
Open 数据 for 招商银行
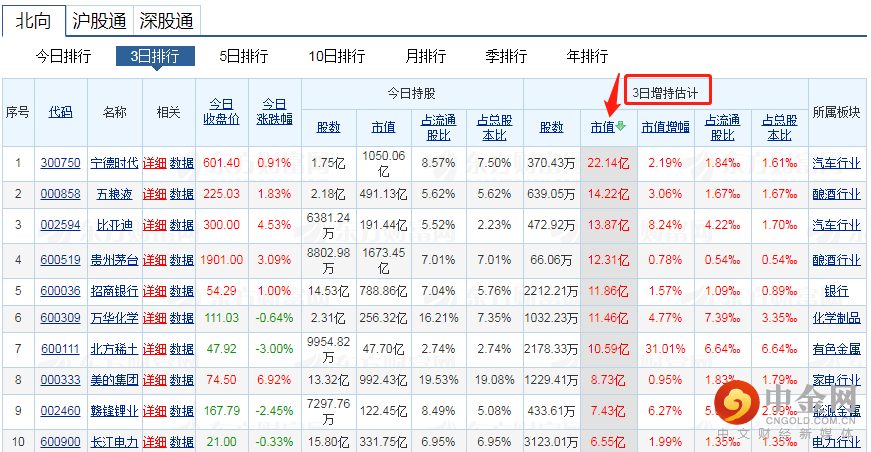coord(182,291)
